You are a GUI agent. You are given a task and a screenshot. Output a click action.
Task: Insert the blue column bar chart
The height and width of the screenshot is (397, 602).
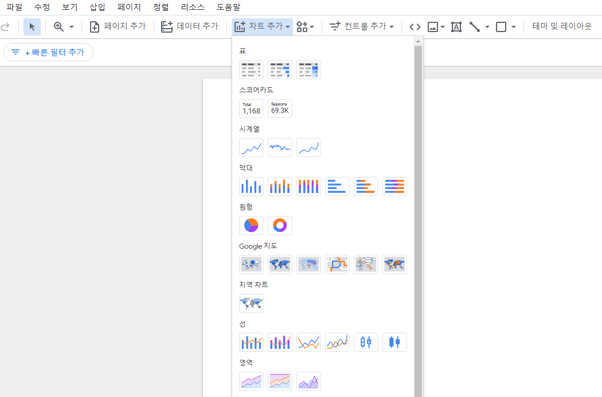point(251,187)
